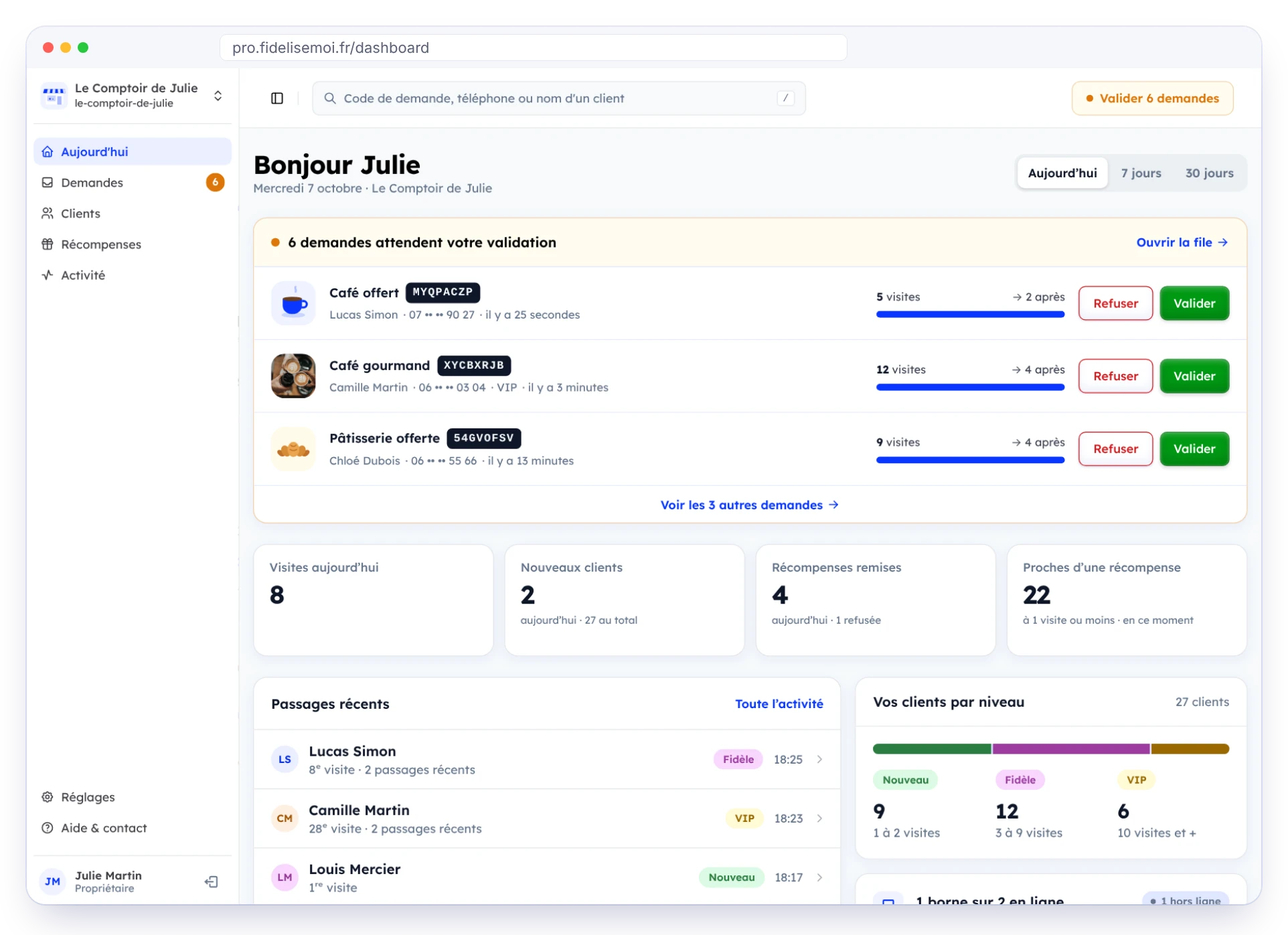
Task: Refuse the Café gourmand request
Action: tap(1115, 376)
